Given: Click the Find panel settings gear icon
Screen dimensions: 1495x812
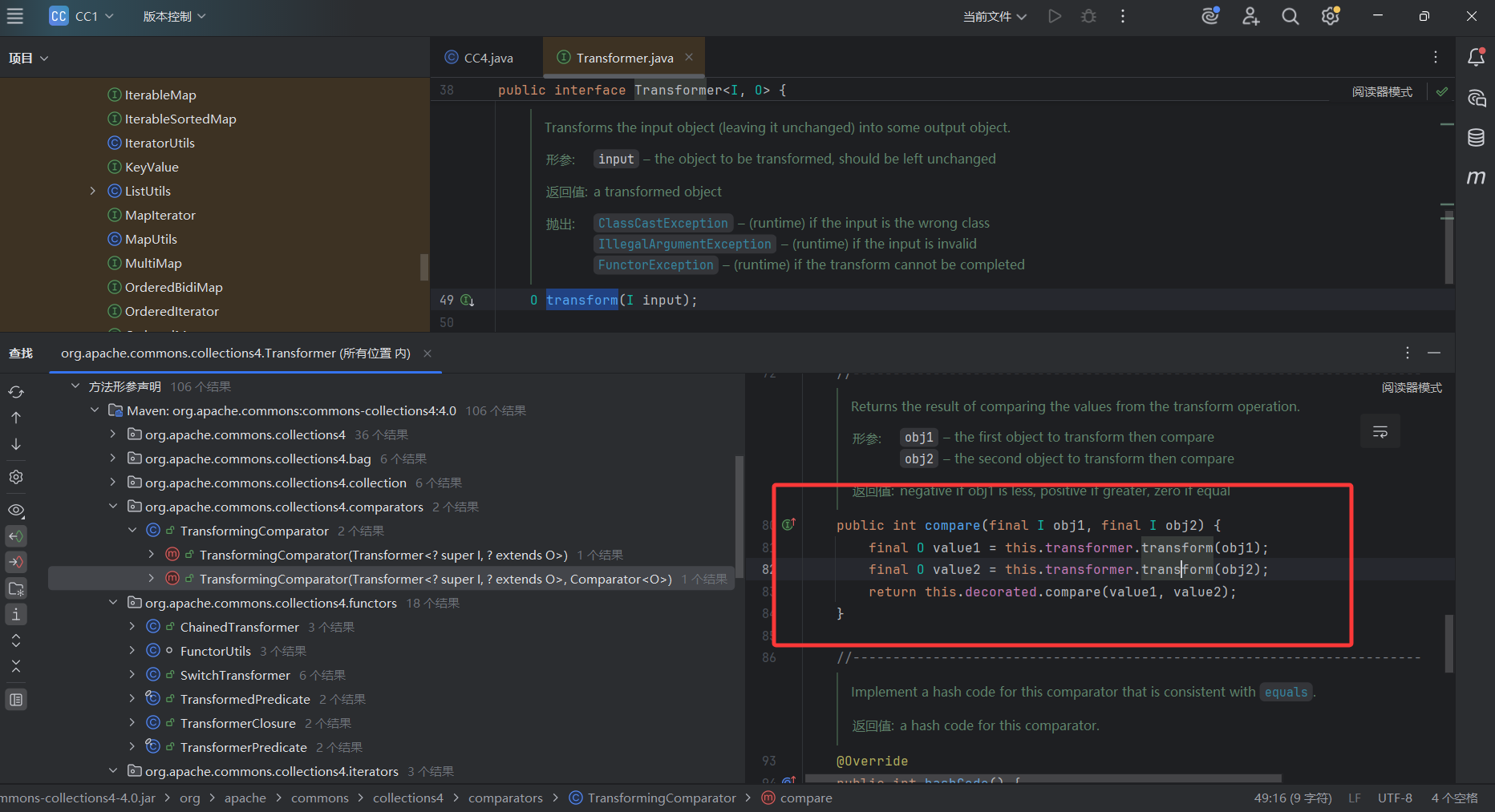Looking at the screenshot, I should click(16, 477).
